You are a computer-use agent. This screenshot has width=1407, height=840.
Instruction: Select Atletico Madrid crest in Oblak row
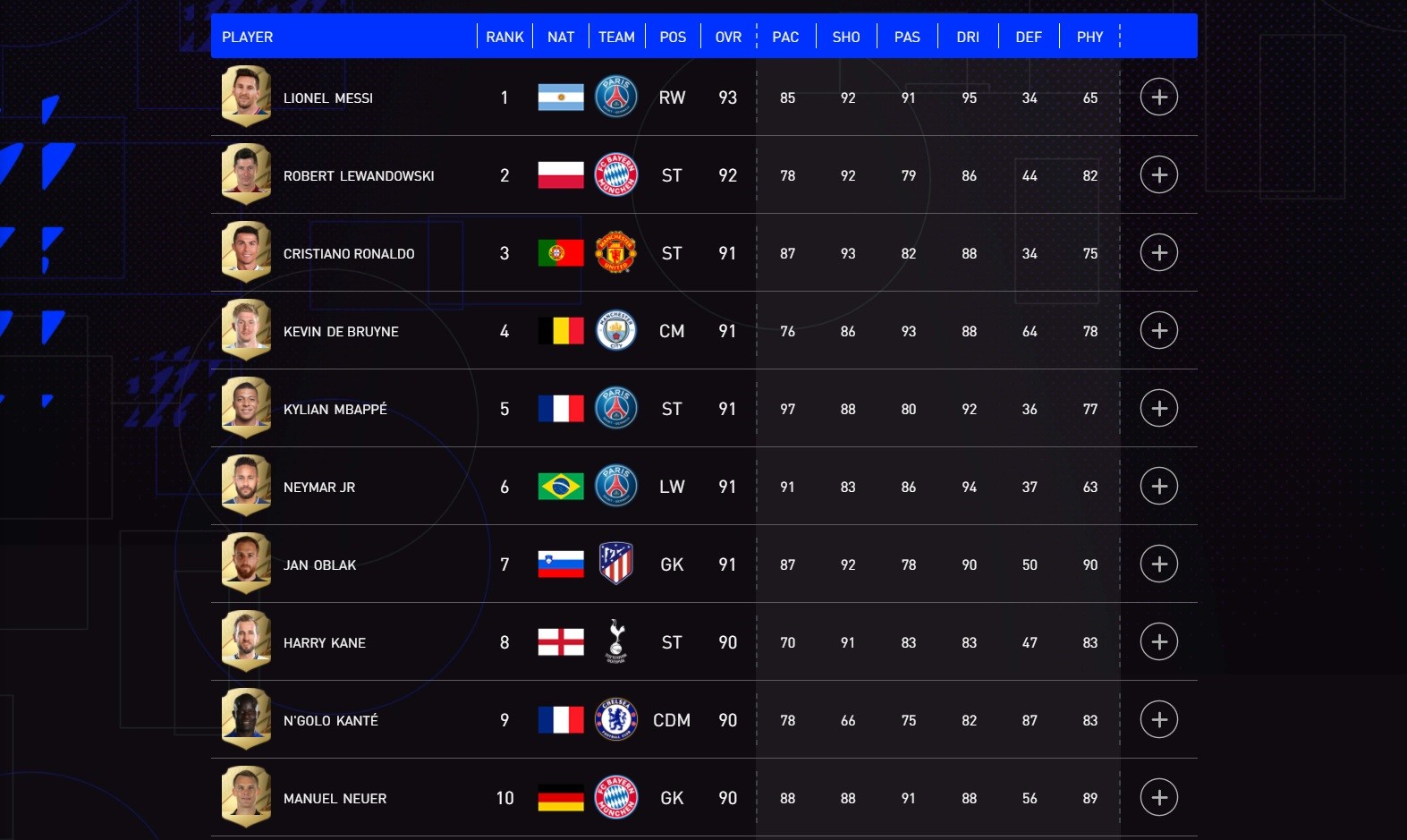coord(615,564)
